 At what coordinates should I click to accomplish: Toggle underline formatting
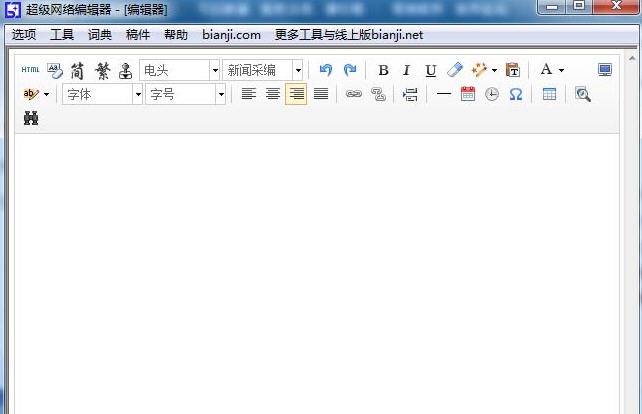(x=430, y=70)
